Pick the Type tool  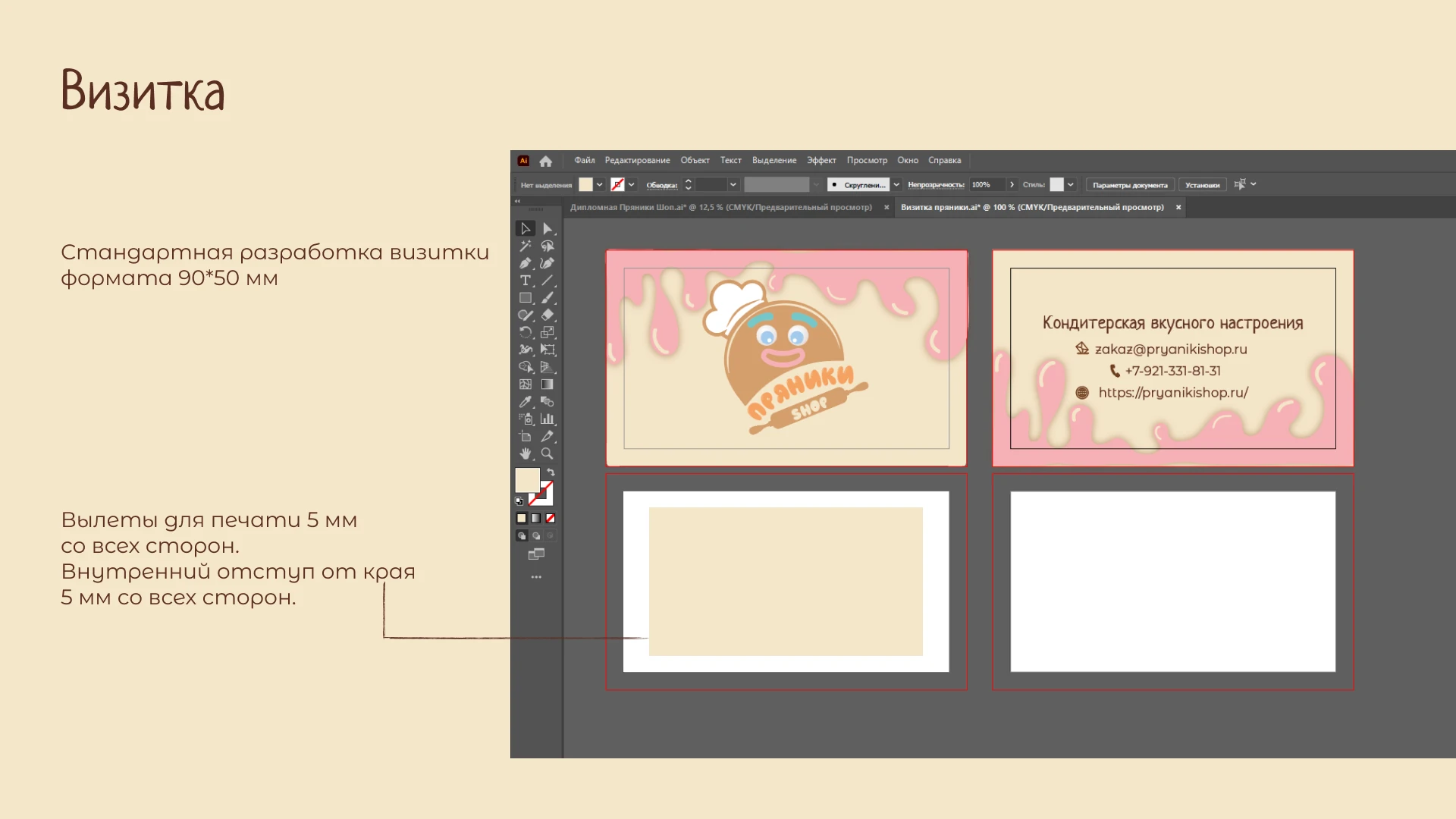pos(525,281)
